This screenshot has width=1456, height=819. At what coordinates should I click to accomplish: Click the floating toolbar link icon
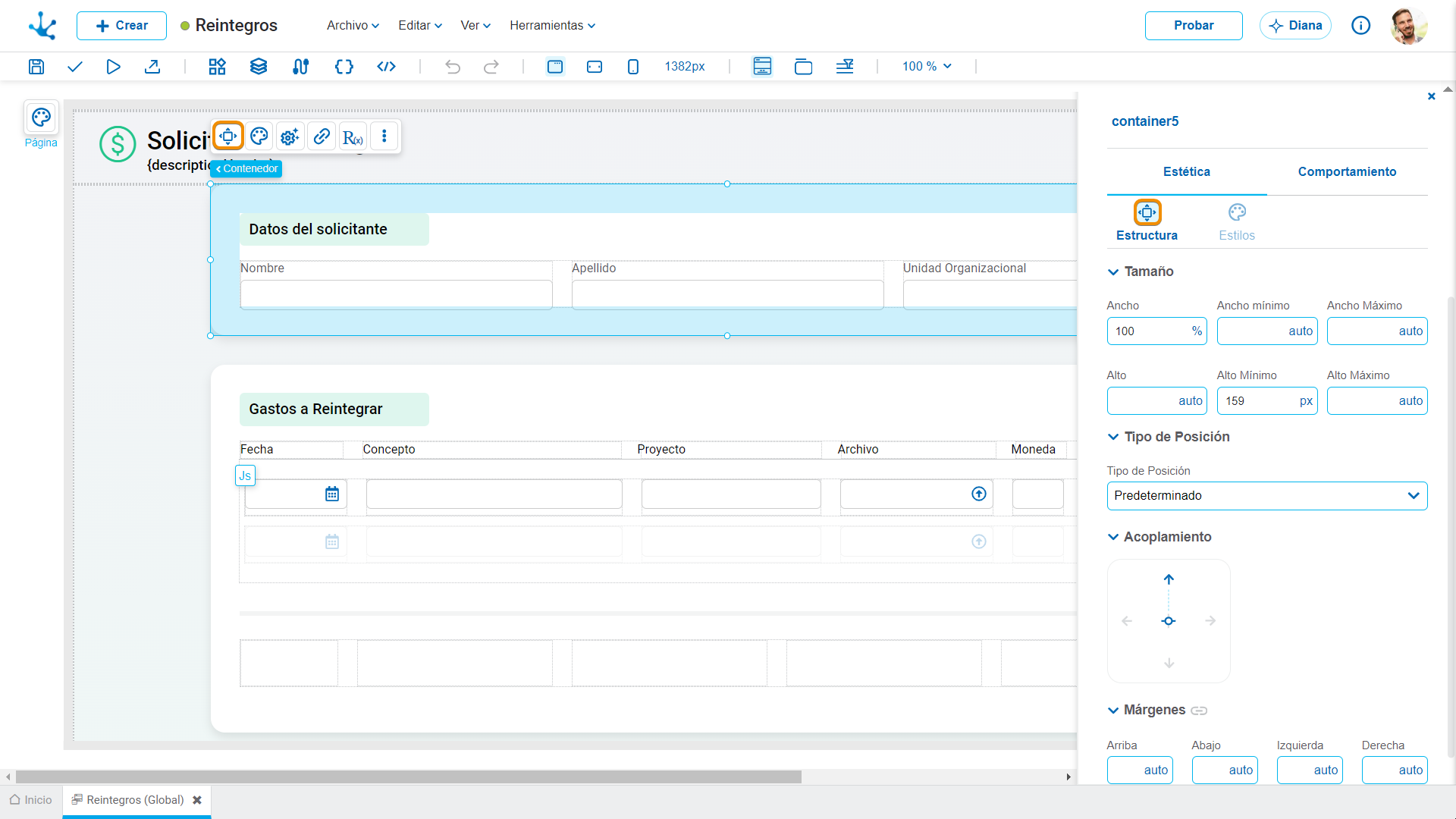click(322, 136)
